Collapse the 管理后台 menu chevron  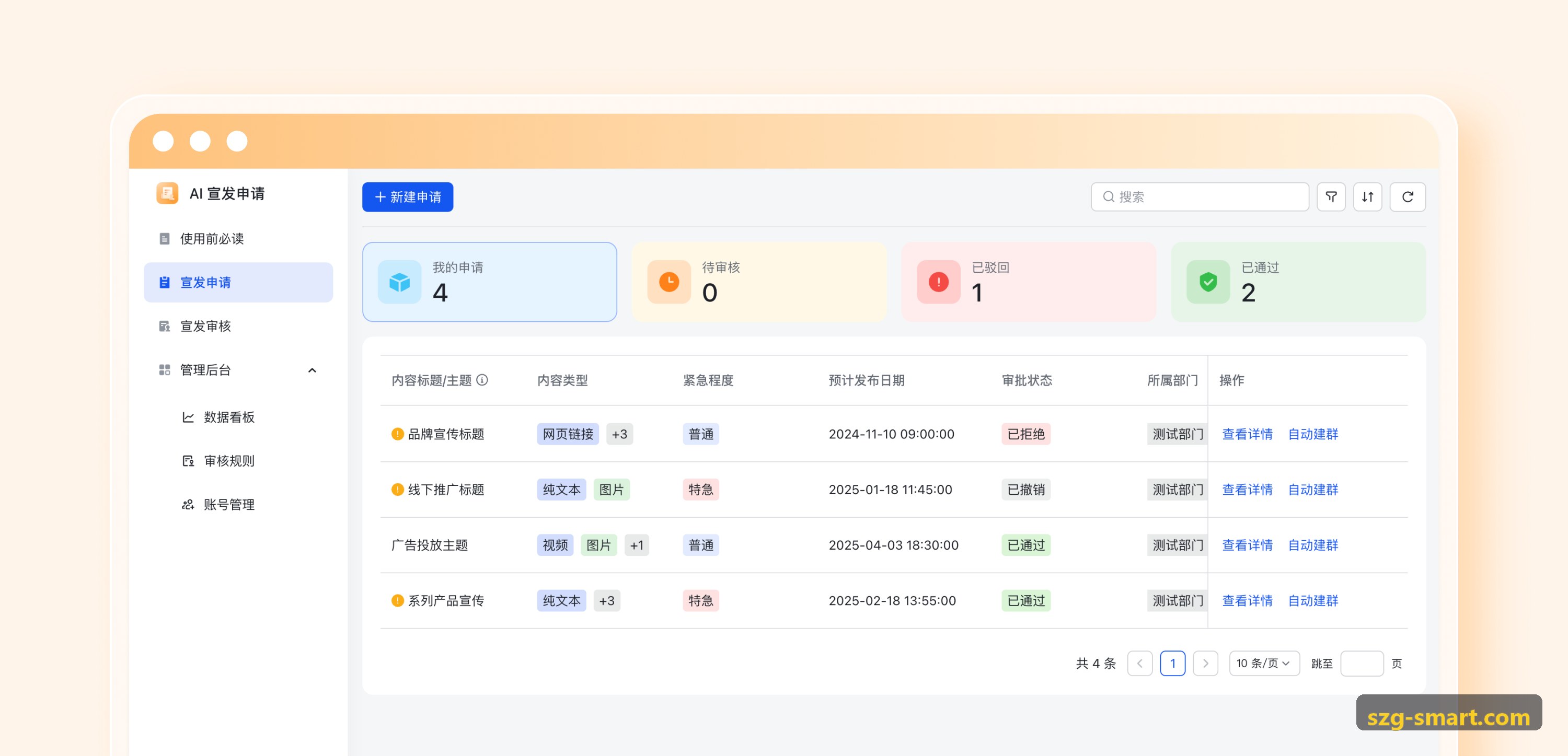tap(312, 370)
